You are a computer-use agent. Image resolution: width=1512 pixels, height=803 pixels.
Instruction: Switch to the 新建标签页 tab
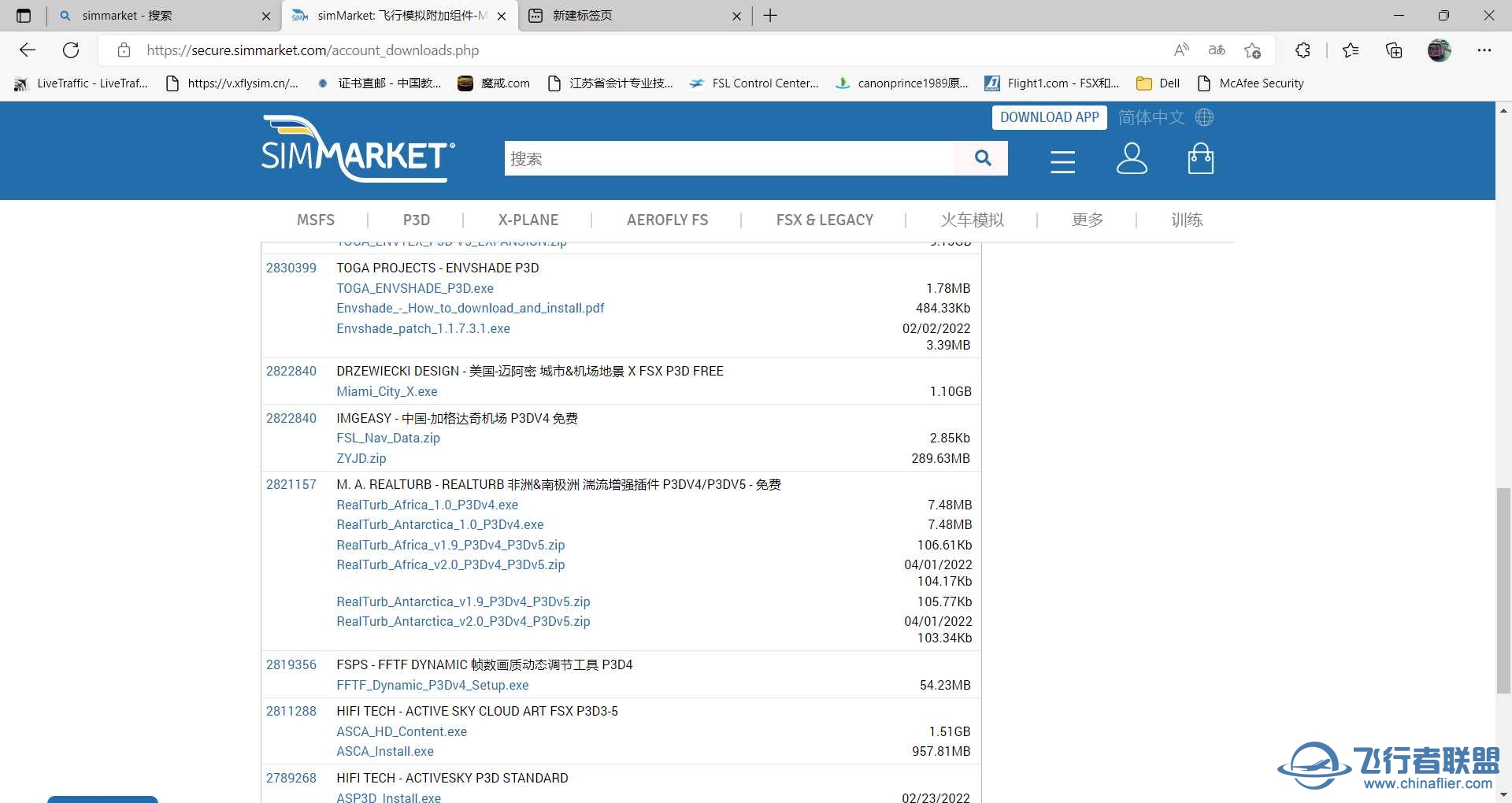[x=636, y=16]
